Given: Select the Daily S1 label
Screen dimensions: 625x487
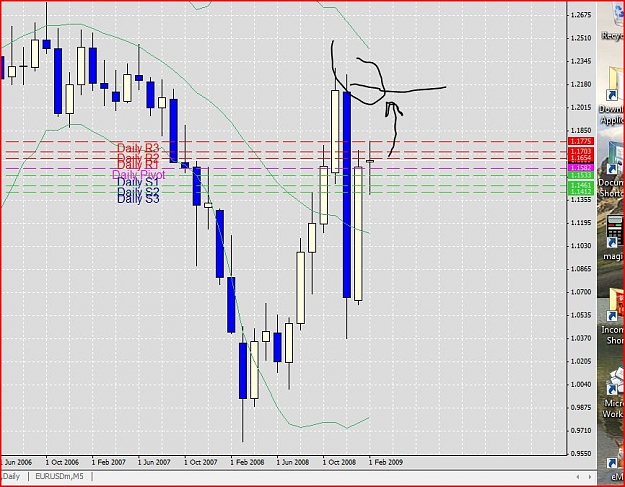Looking at the screenshot, I should pos(138,182).
